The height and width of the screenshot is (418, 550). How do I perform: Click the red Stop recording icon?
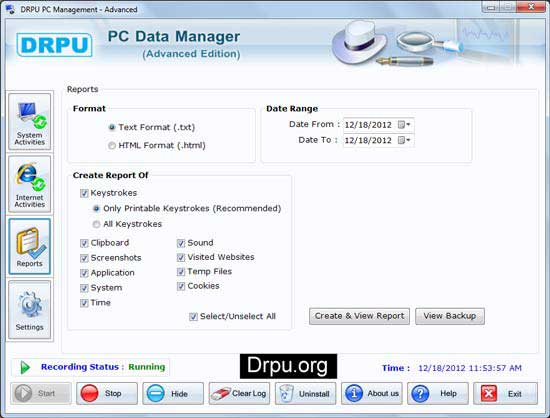(x=89, y=393)
